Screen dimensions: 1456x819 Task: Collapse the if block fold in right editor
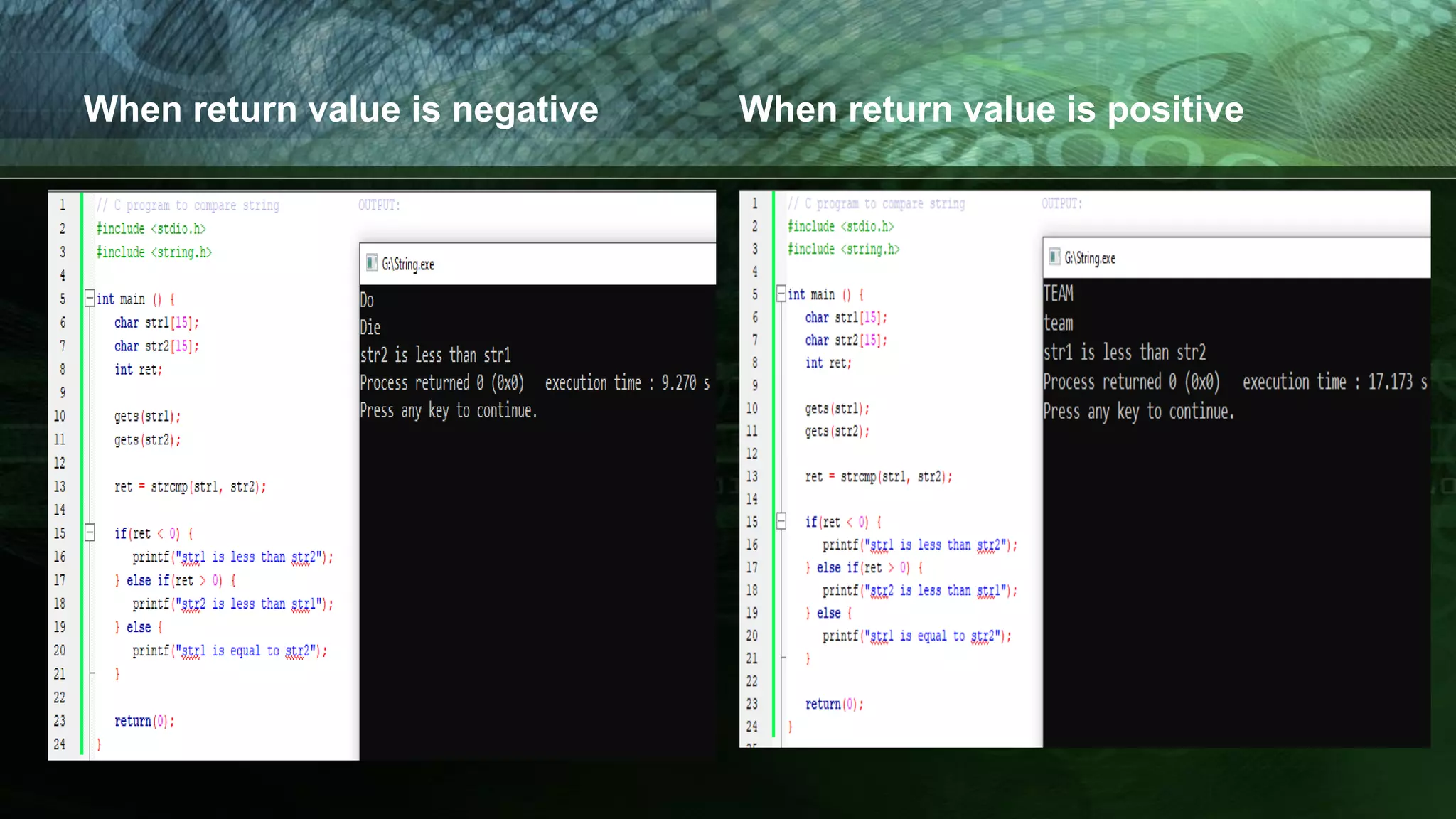tap(781, 521)
